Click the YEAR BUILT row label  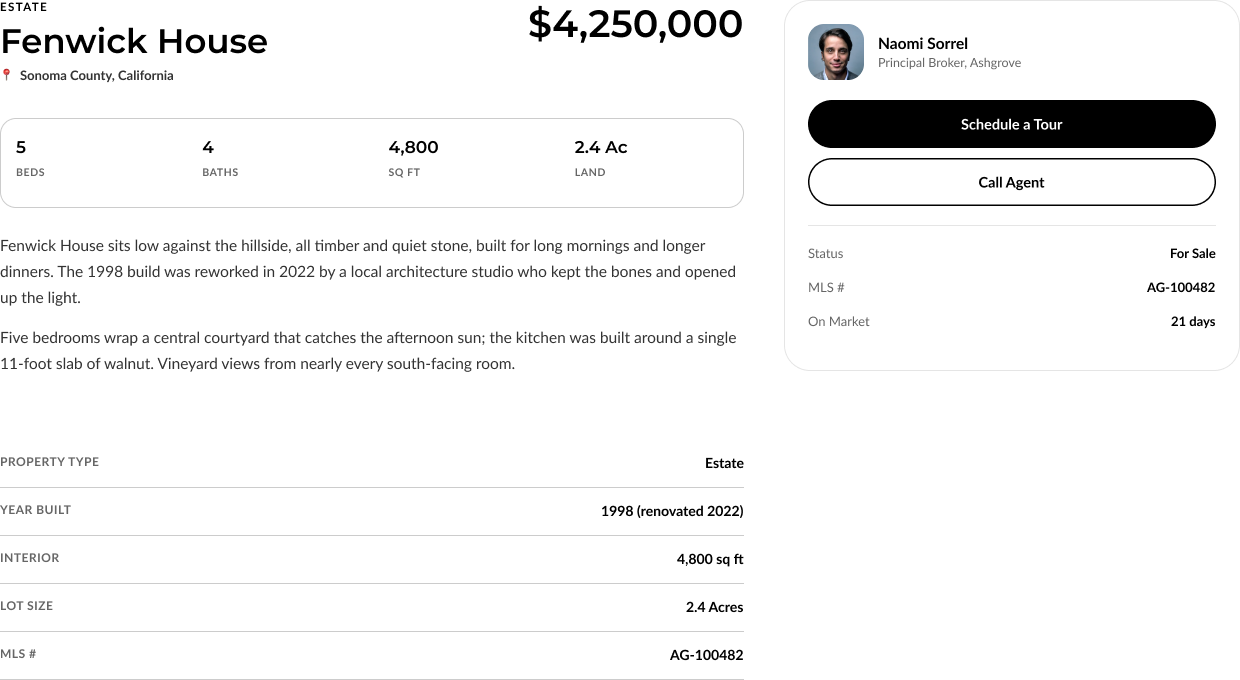pos(35,509)
